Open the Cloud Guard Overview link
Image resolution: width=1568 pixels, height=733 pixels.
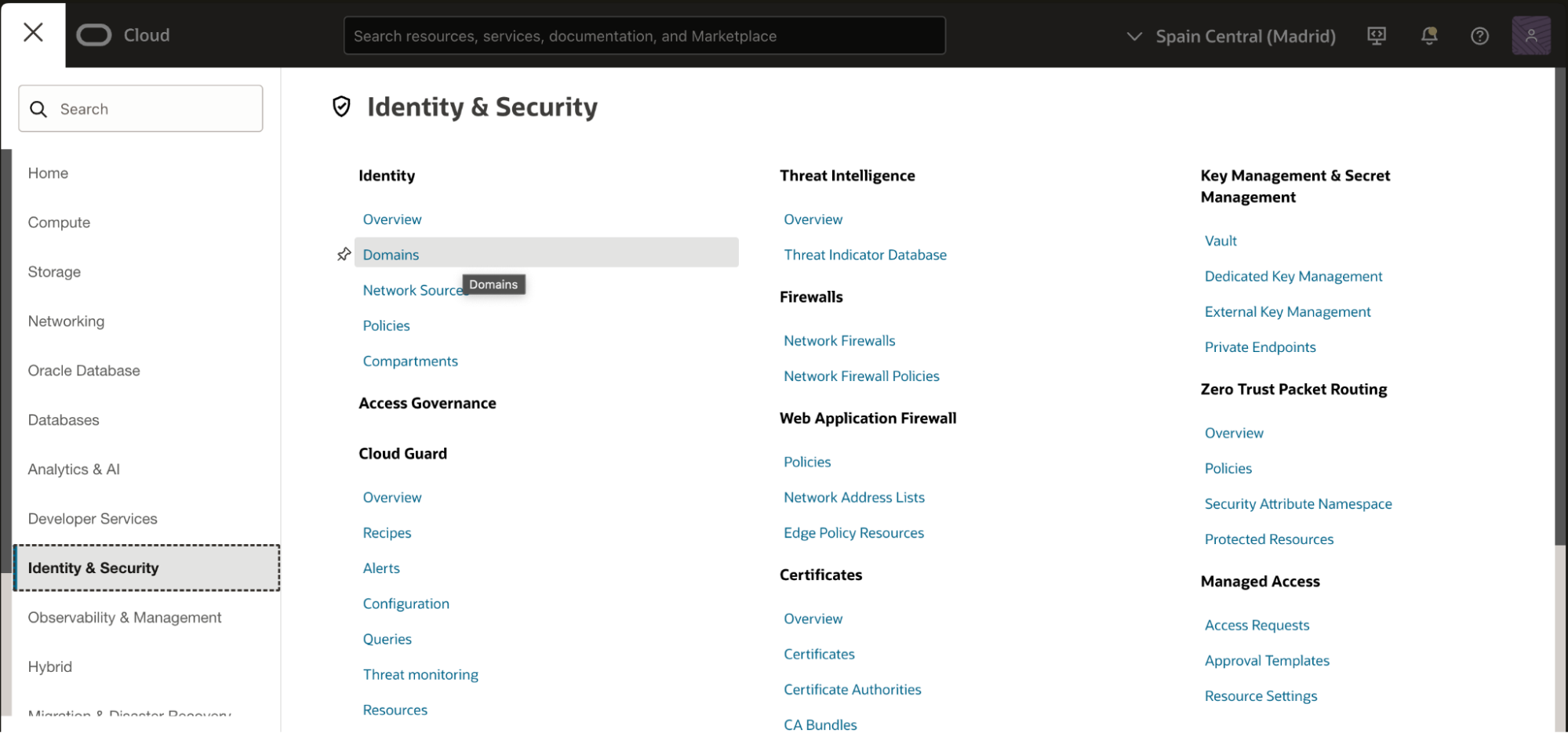click(x=392, y=498)
